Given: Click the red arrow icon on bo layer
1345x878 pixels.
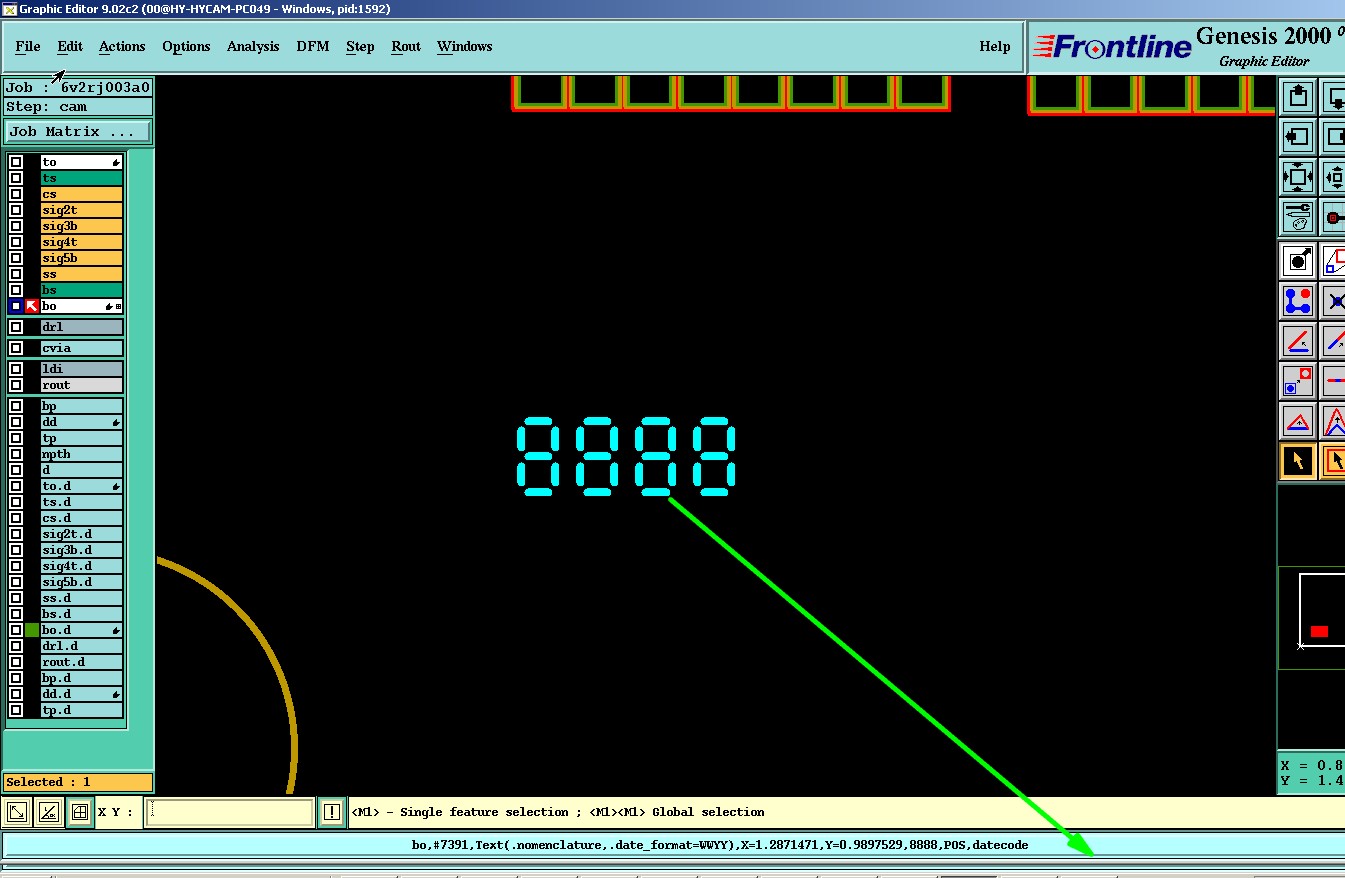Looking at the screenshot, I should point(32,306).
